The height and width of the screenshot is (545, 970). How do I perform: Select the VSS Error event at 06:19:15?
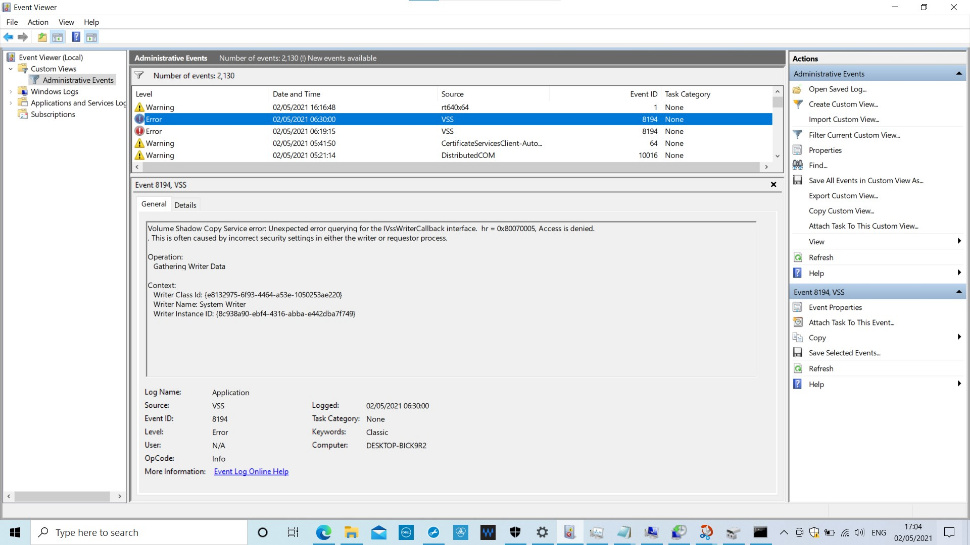[x=452, y=131]
